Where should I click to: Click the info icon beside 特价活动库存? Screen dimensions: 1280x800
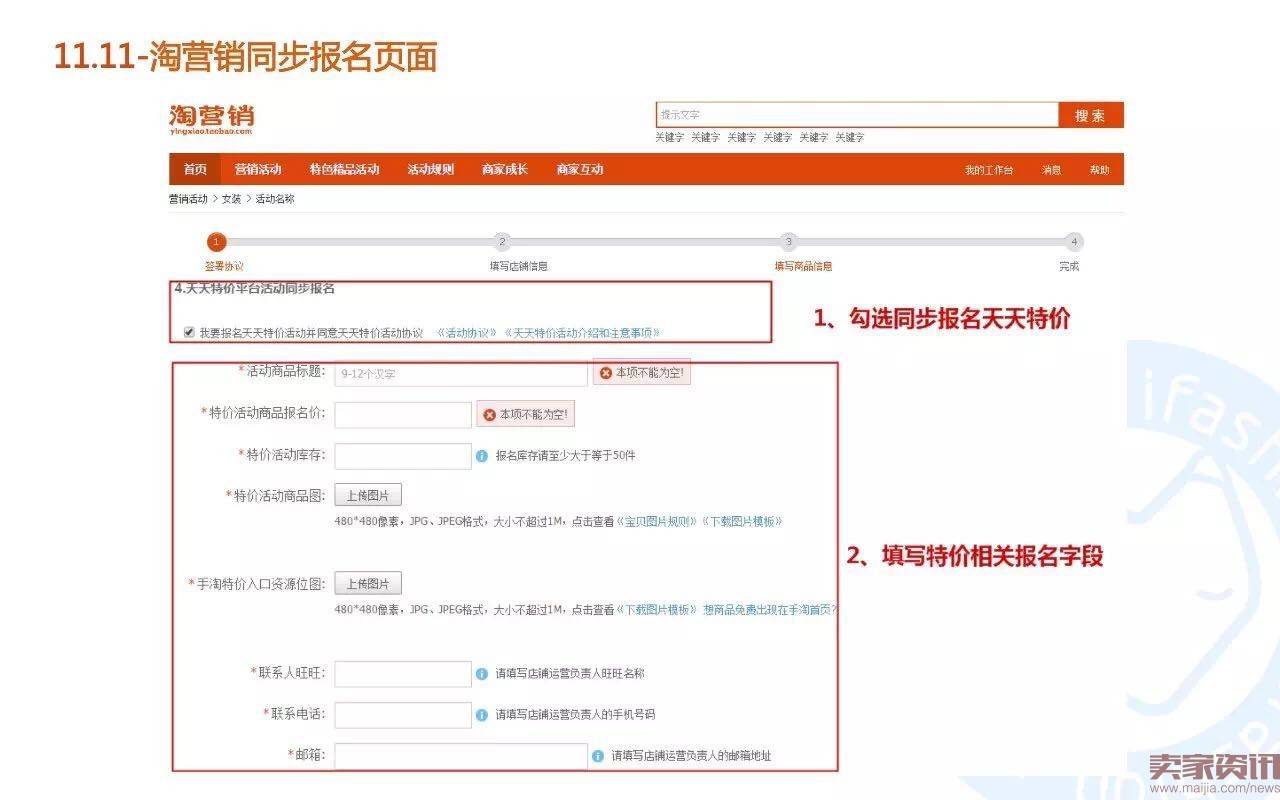(x=482, y=456)
